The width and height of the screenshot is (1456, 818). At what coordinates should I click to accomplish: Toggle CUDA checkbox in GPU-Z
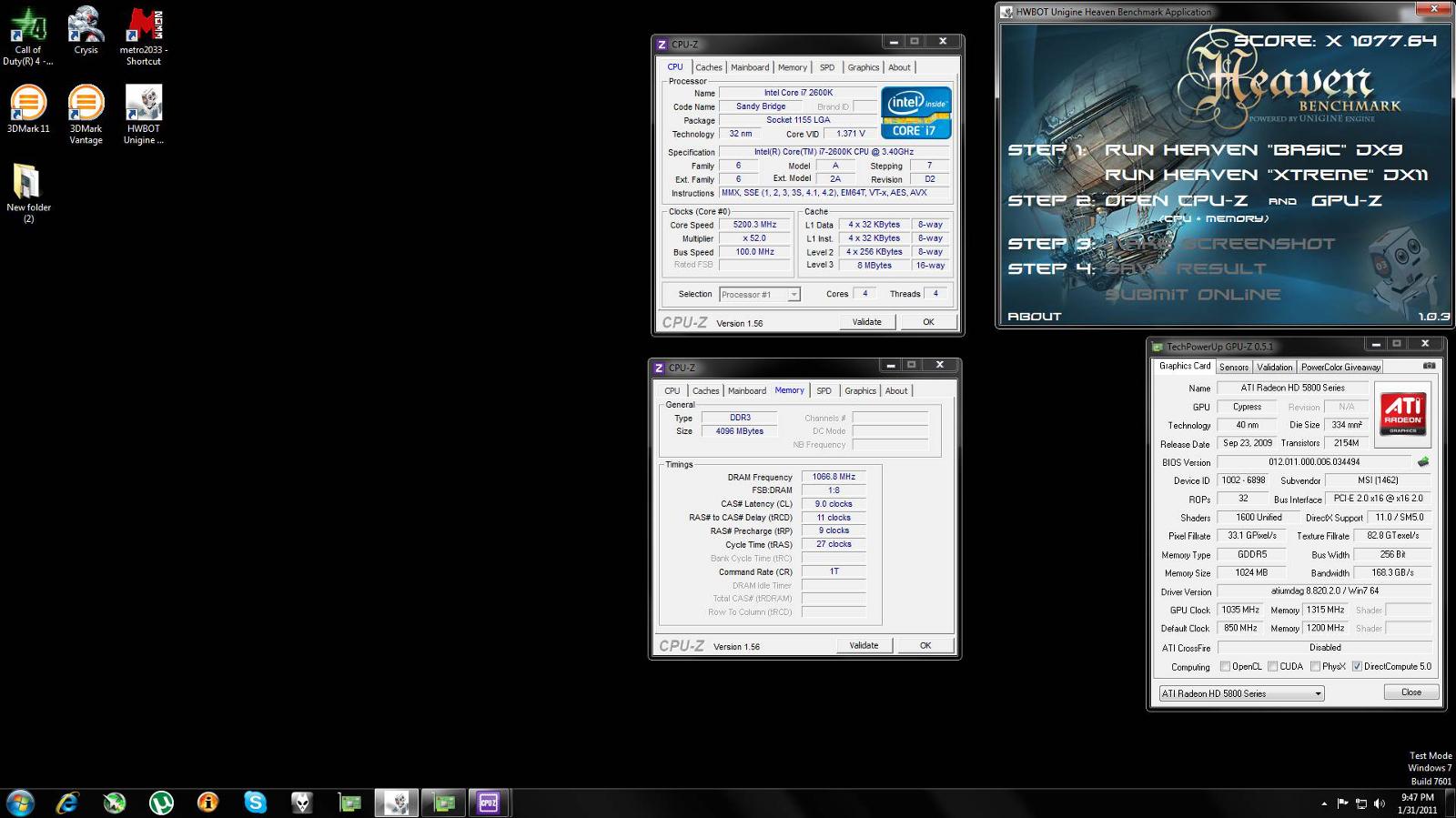pos(1272,667)
